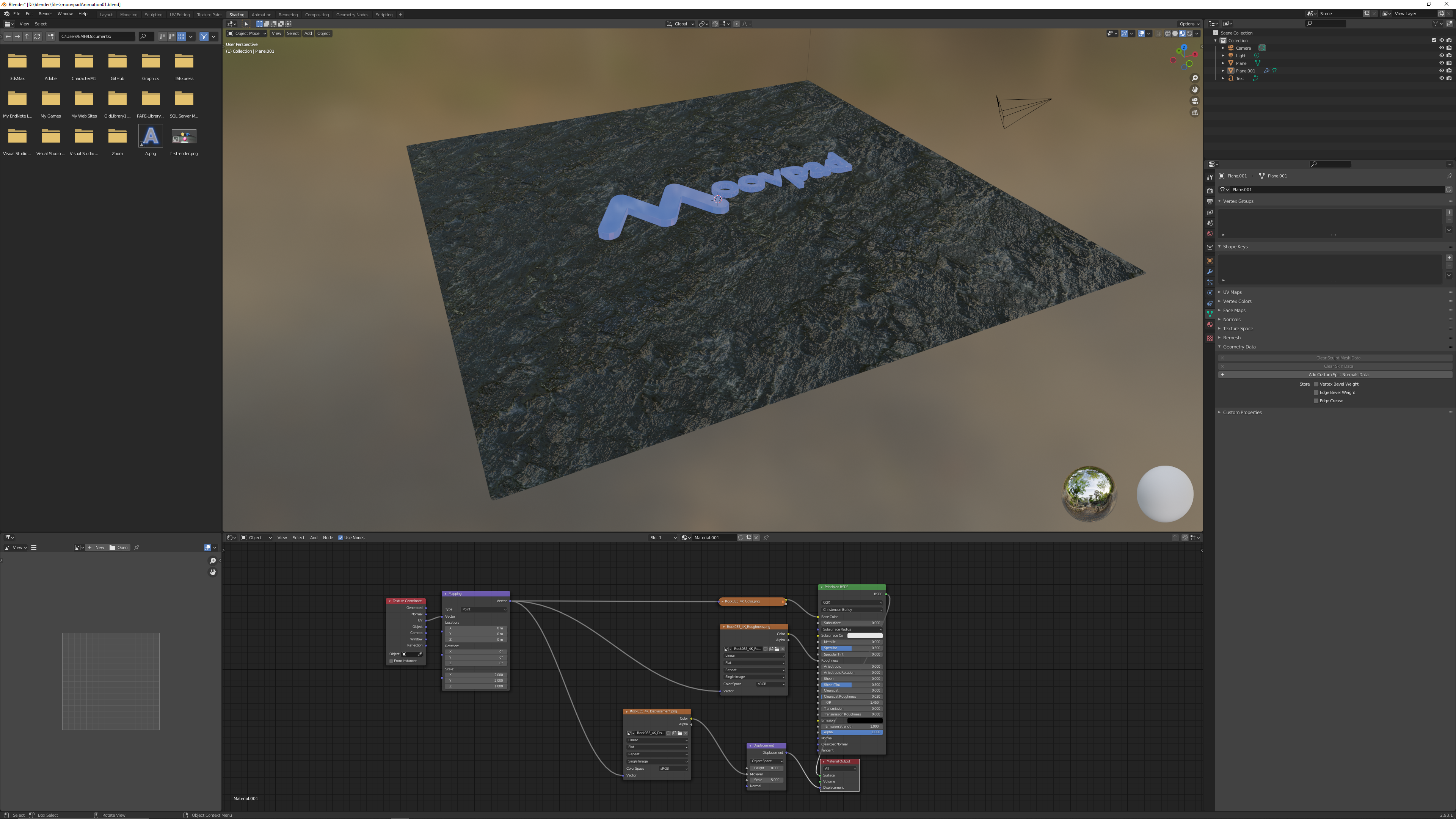Add shape key with plus button

[1449, 258]
